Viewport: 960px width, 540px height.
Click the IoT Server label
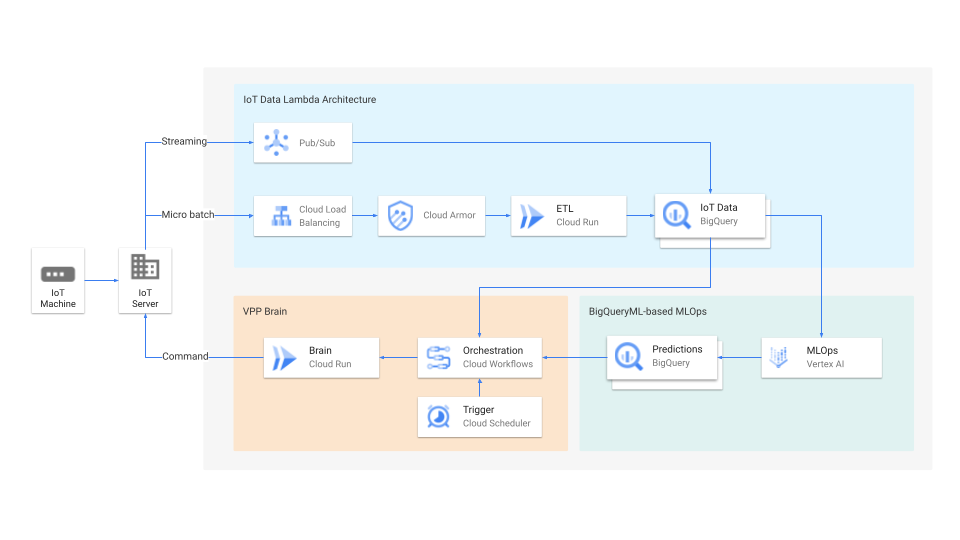pyautogui.click(x=145, y=298)
